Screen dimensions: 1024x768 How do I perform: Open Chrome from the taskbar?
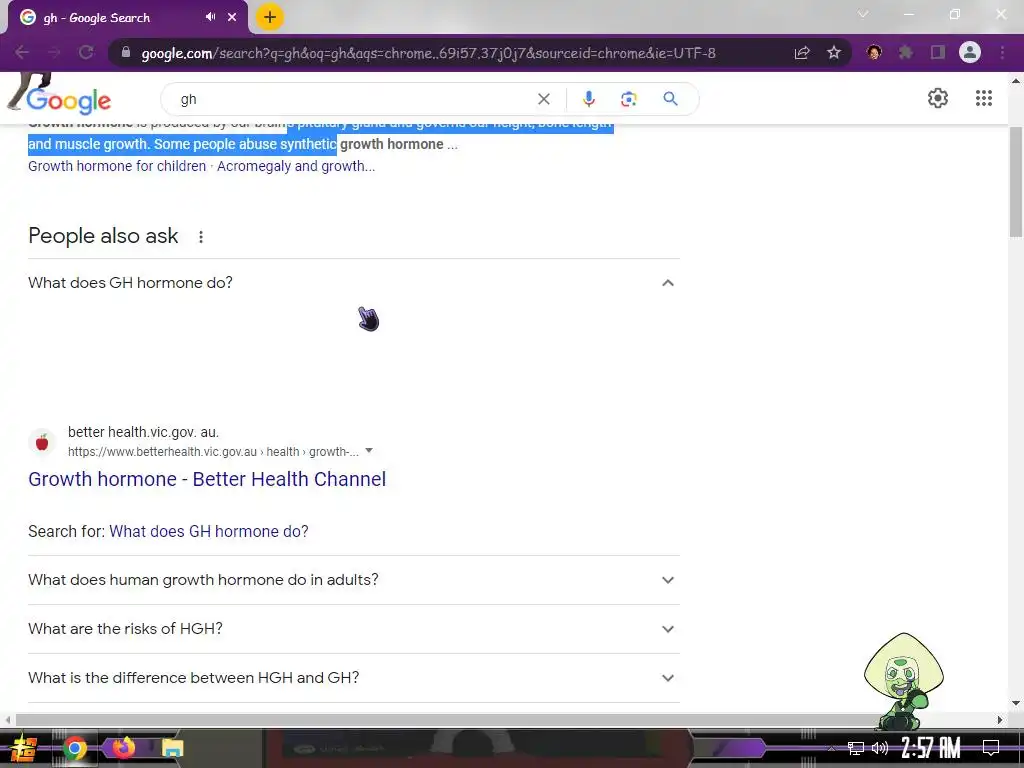pyautogui.click(x=74, y=748)
